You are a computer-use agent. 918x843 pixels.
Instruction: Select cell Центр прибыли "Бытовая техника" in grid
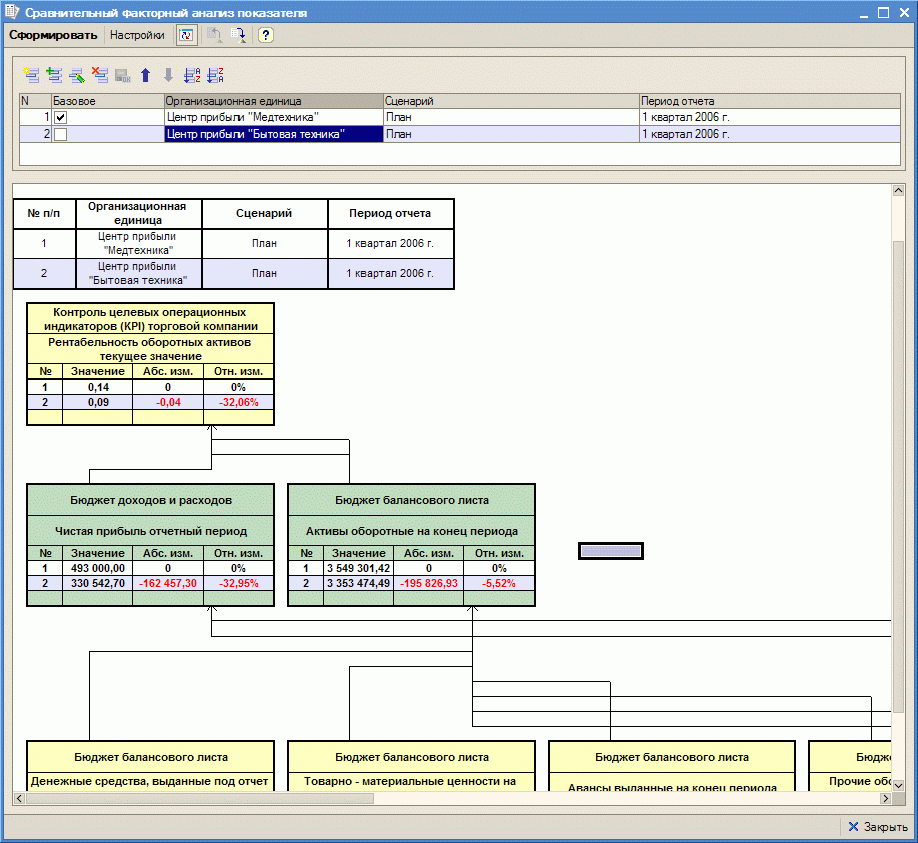click(273, 134)
